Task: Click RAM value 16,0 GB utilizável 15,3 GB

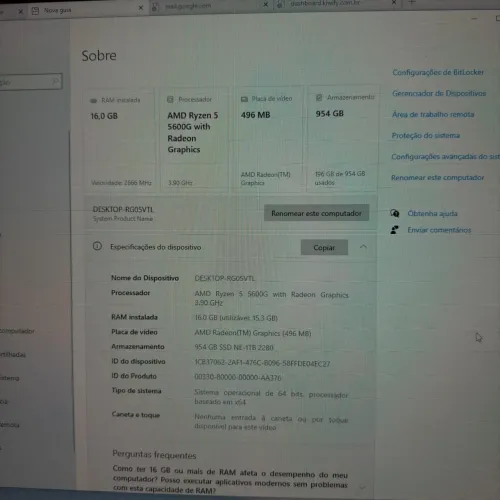Action: click(x=236, y=318)
